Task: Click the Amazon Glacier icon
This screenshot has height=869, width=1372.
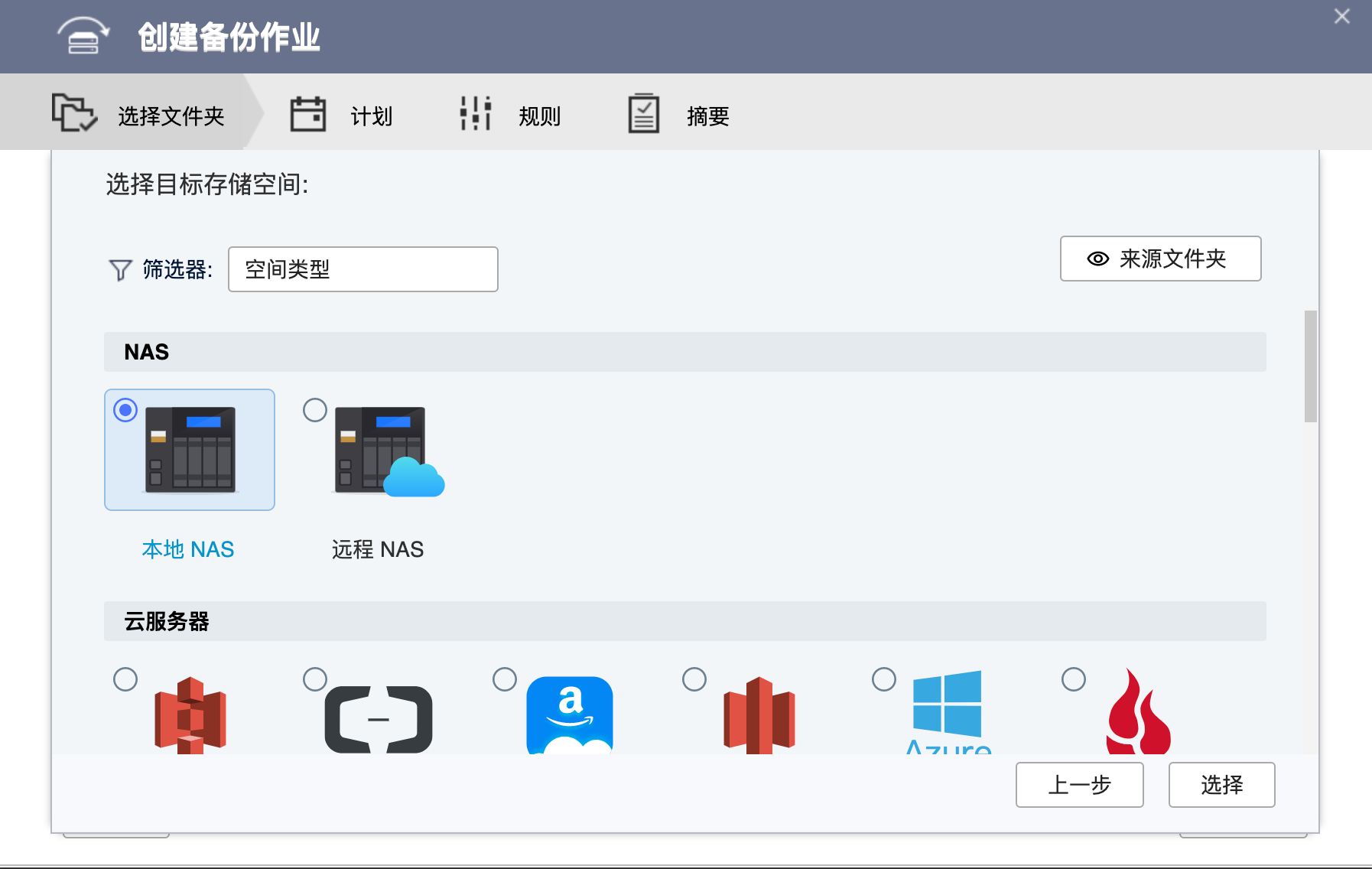Action: pos(759,715)
